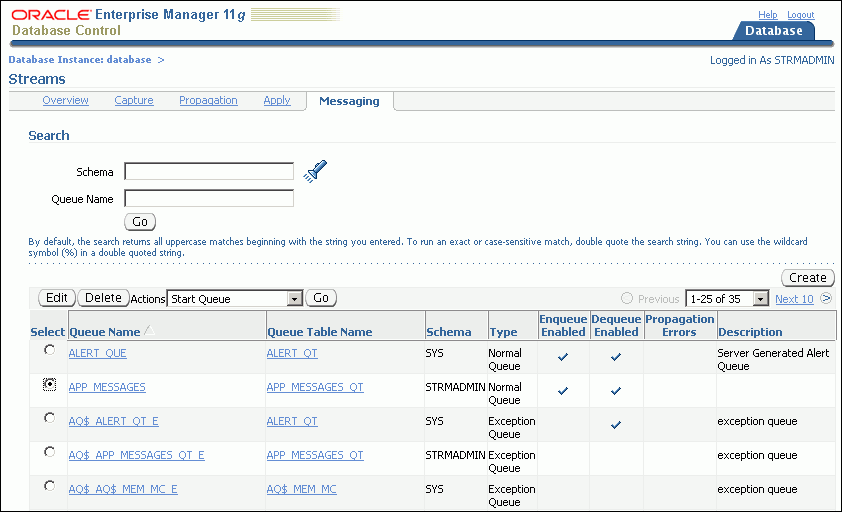The width and height of the screenshot is (842, 512).
Task: Open the AQ$_ALERT_QT_E queue link
Action: [x=113, y=421]
